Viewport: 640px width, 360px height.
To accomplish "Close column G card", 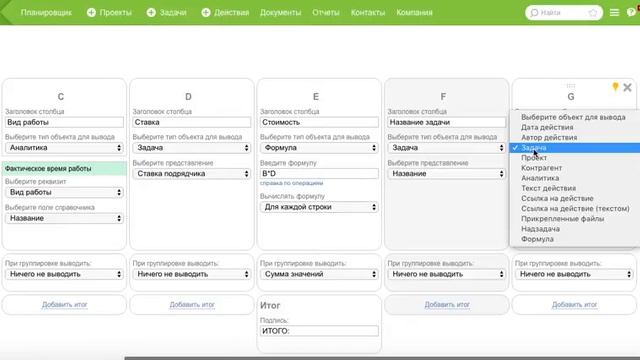I will tap(627, 87).
